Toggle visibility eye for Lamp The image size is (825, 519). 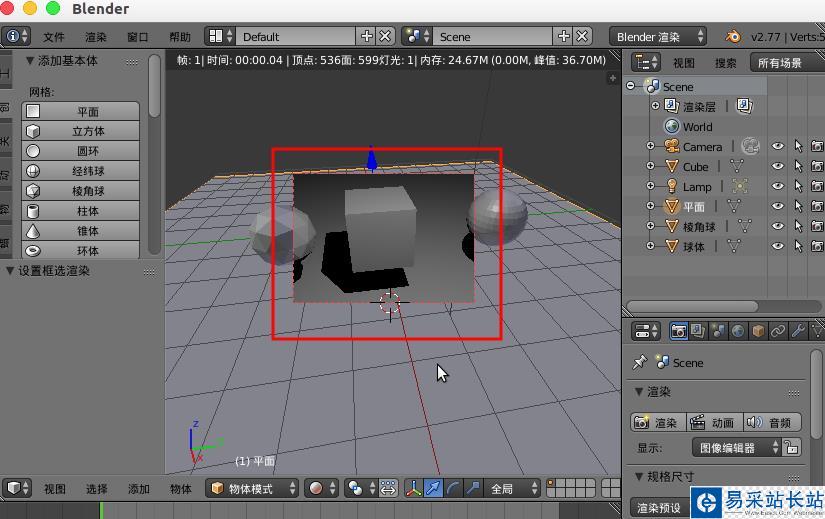(x=778, y=186)
